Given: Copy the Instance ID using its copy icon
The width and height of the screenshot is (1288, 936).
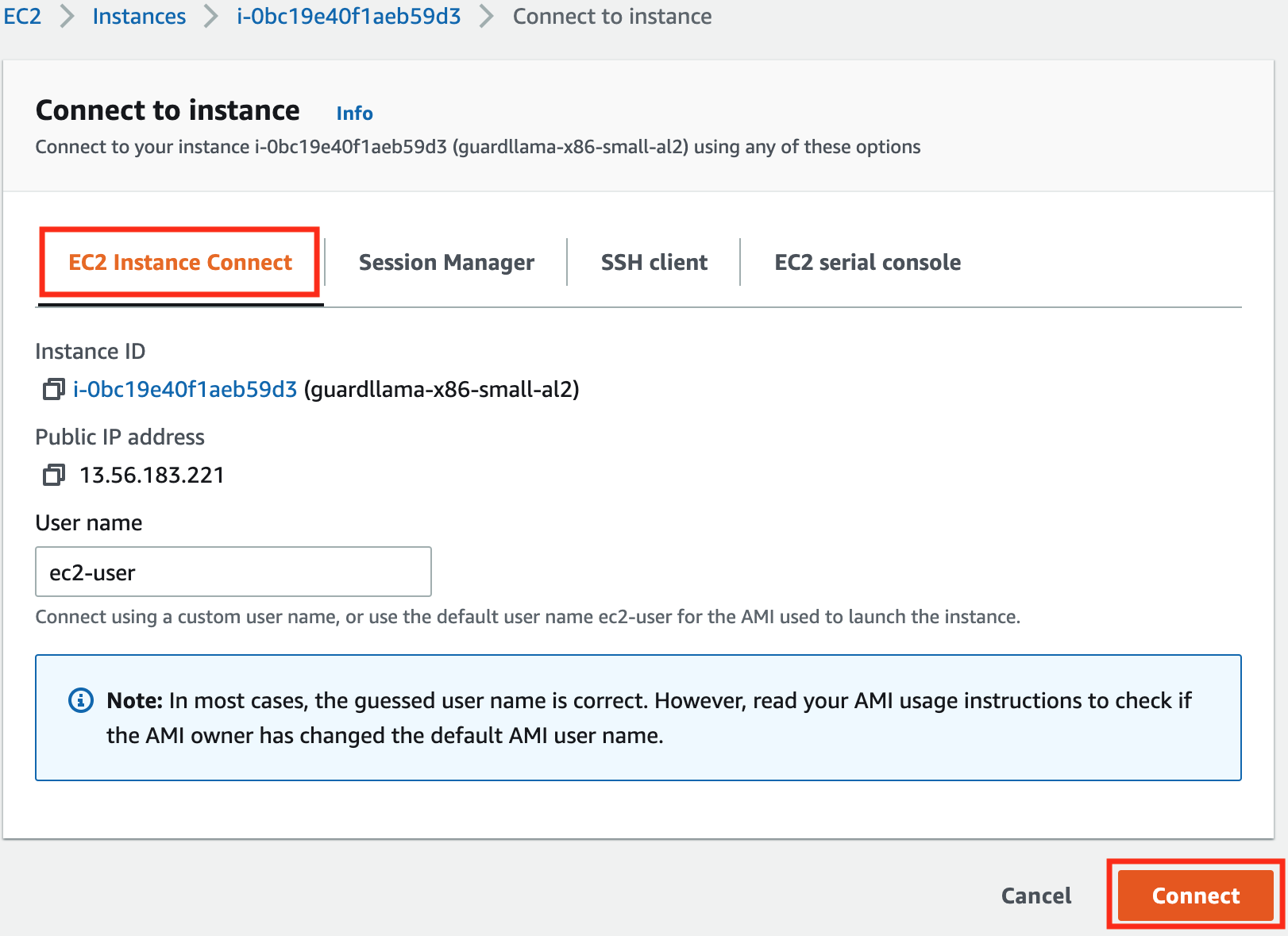Looking at the screenshot, I should (52, 390).
